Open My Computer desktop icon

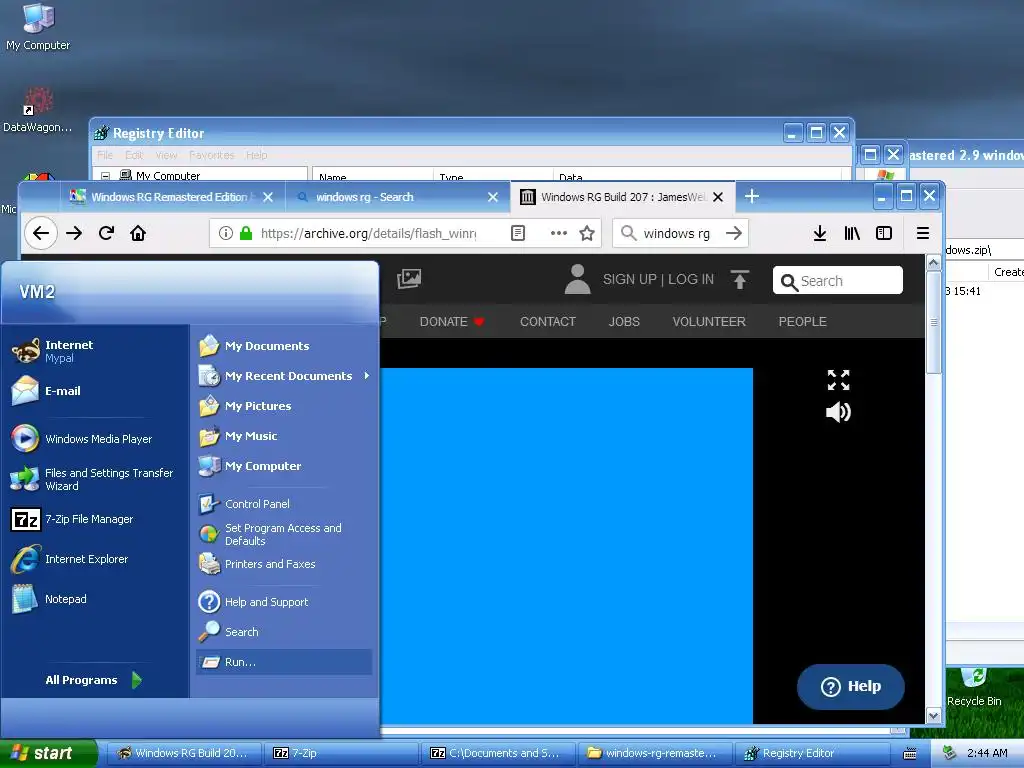pos(38,27)
